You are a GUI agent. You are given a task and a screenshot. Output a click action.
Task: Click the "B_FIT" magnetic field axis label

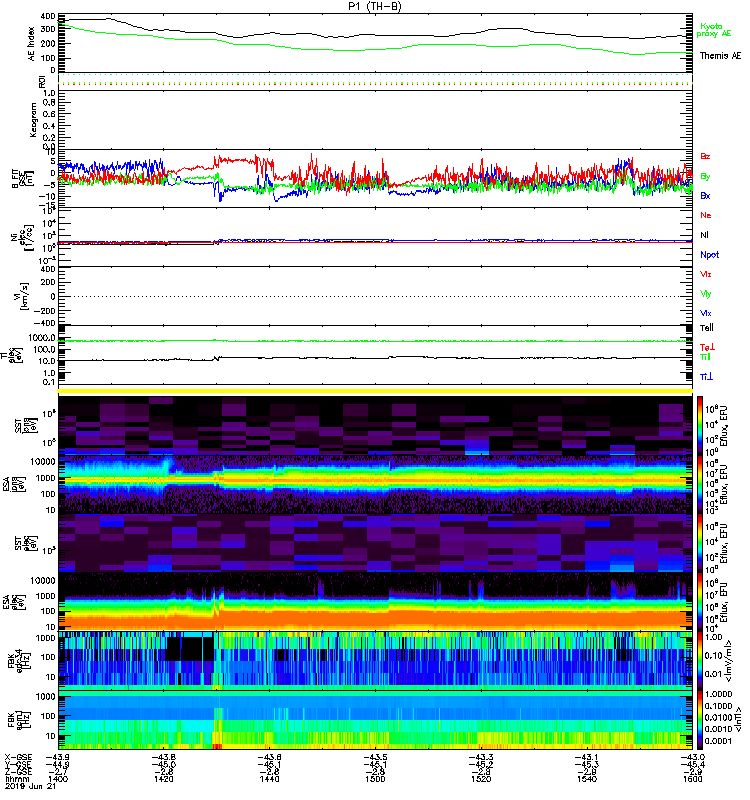(15, 179)
